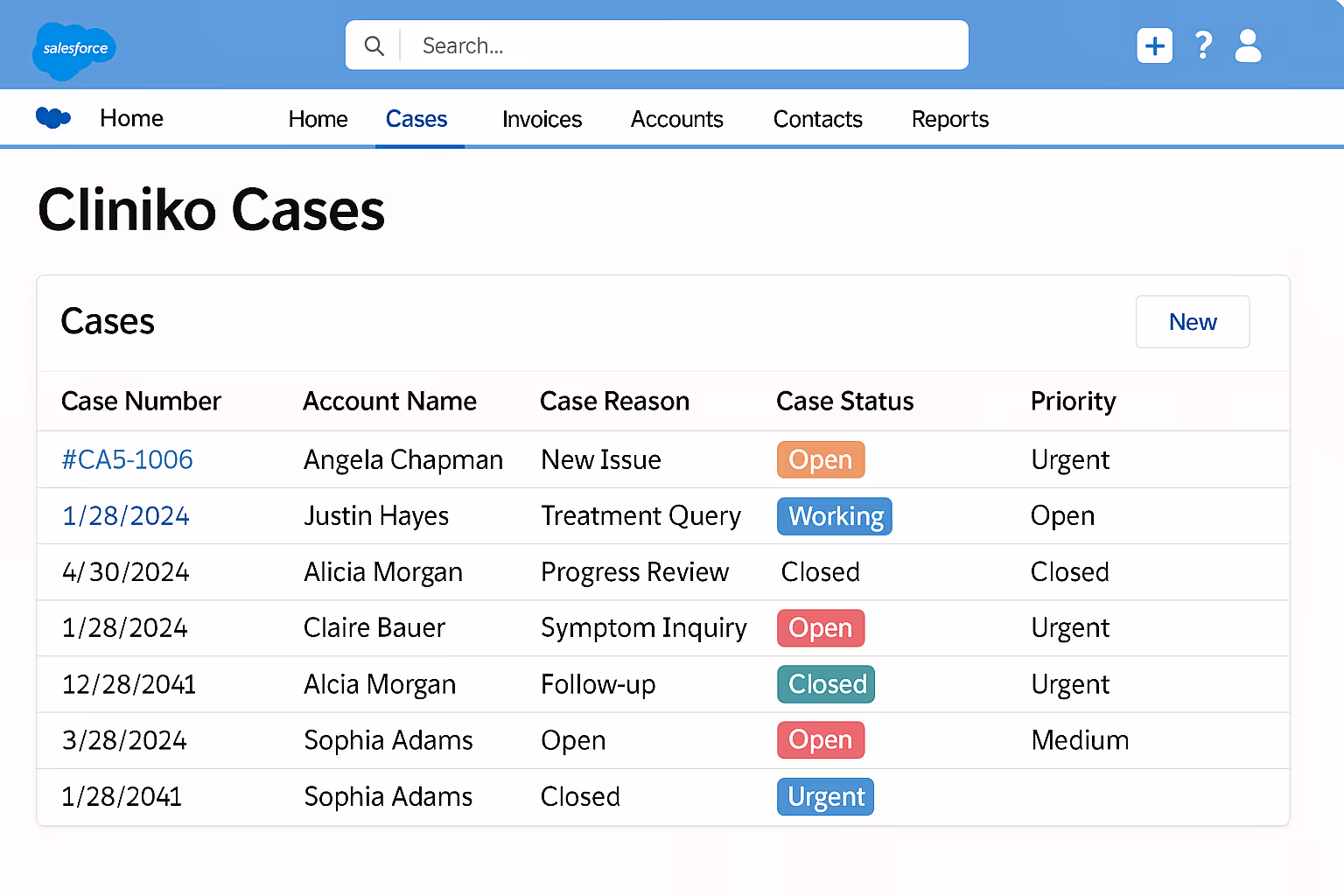Click the Cases card title
Screen dimensions: 1344x896
(108, 321)
